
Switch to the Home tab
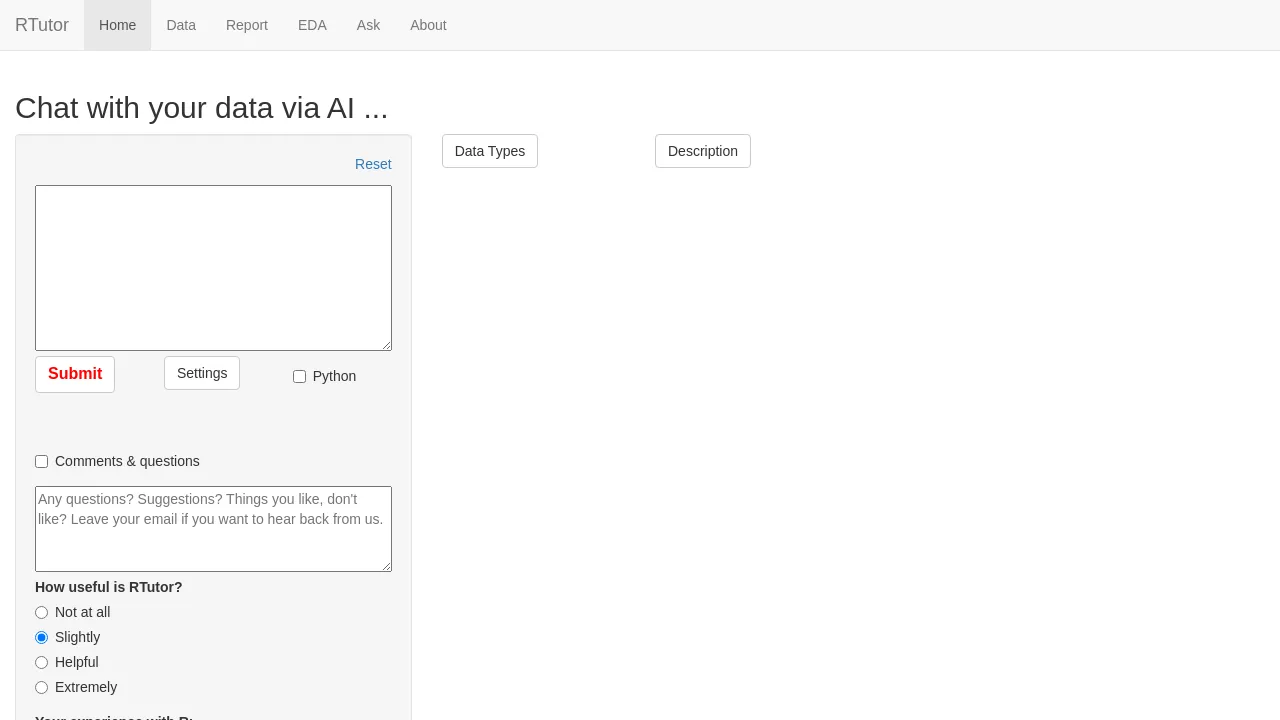coord(117,25)
